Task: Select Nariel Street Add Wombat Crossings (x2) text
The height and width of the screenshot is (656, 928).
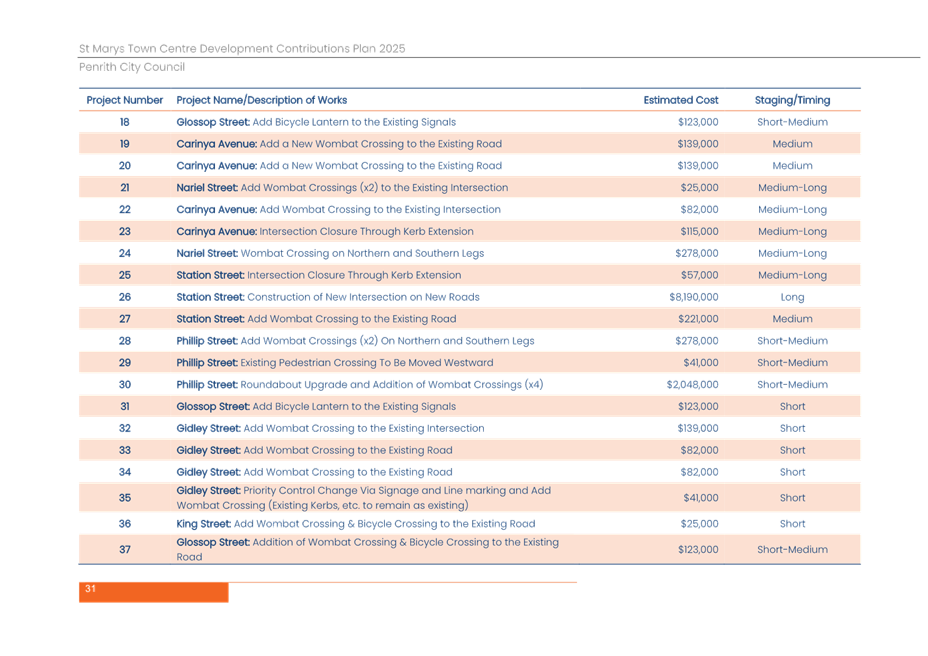Action: [342, 188]
